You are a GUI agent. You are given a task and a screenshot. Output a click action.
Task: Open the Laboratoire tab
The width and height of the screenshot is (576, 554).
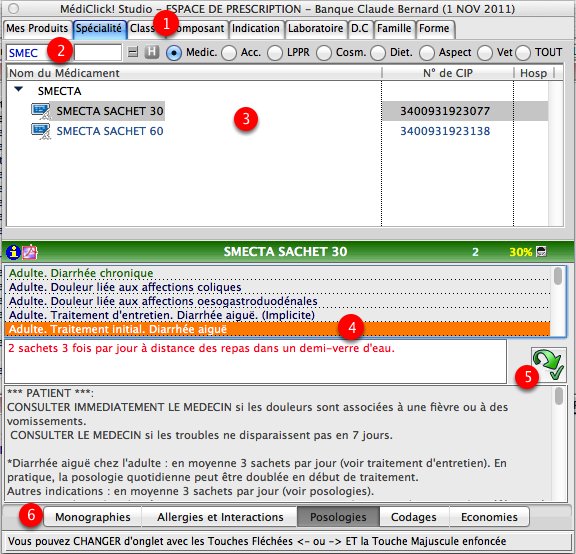coord(316,29)
